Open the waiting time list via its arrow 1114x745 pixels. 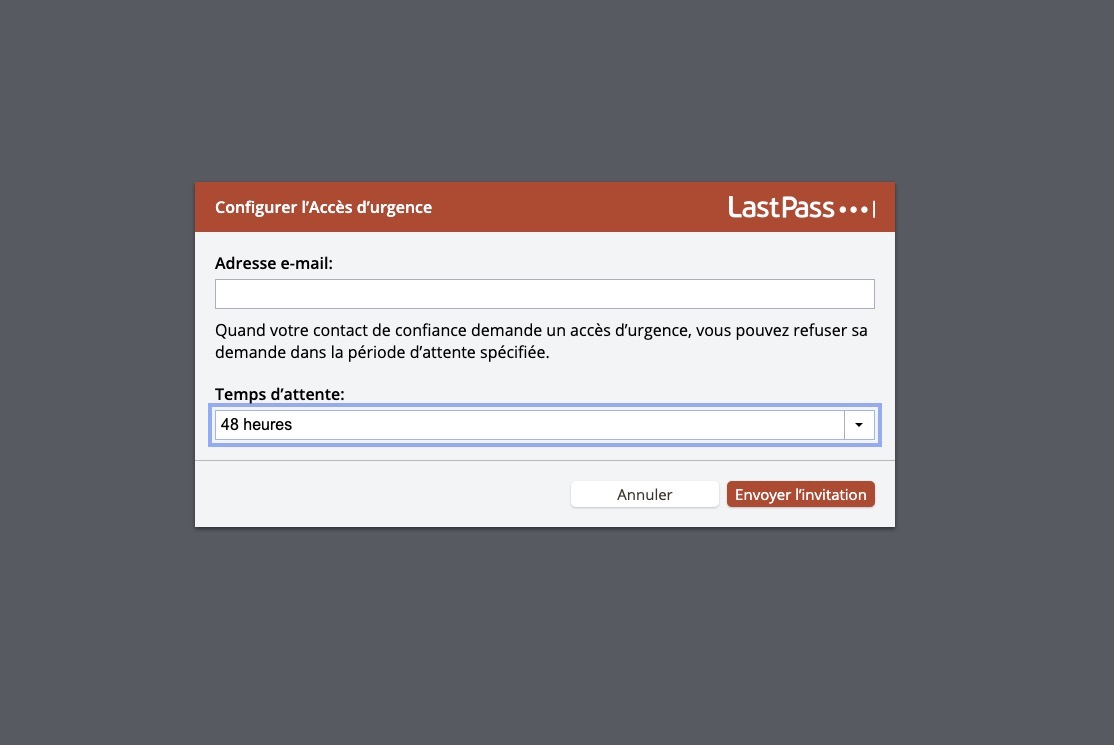coord(859,425)
